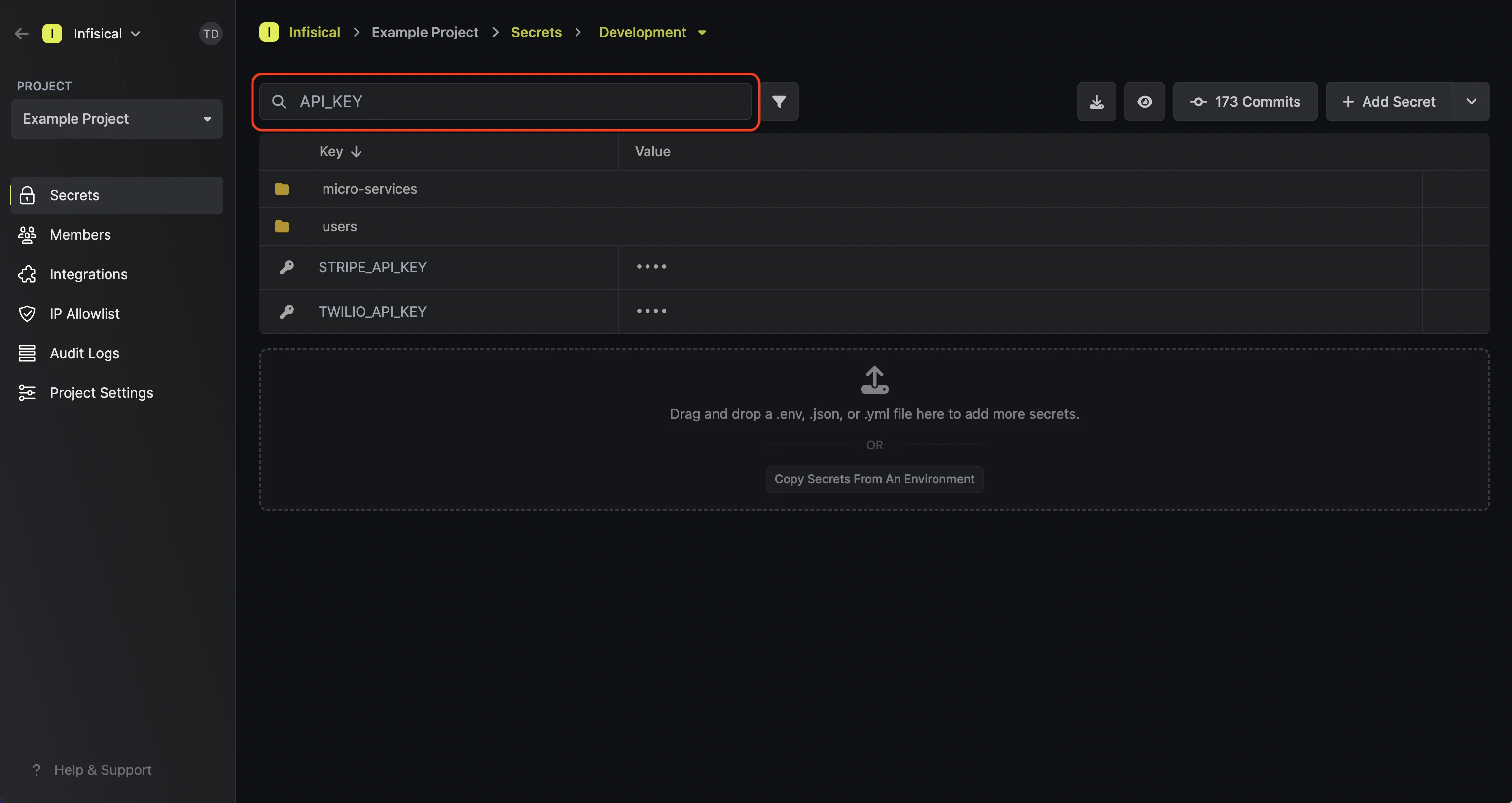Click the Value column header
Viewport: 1512px width, 803px height.
(653, 151)
